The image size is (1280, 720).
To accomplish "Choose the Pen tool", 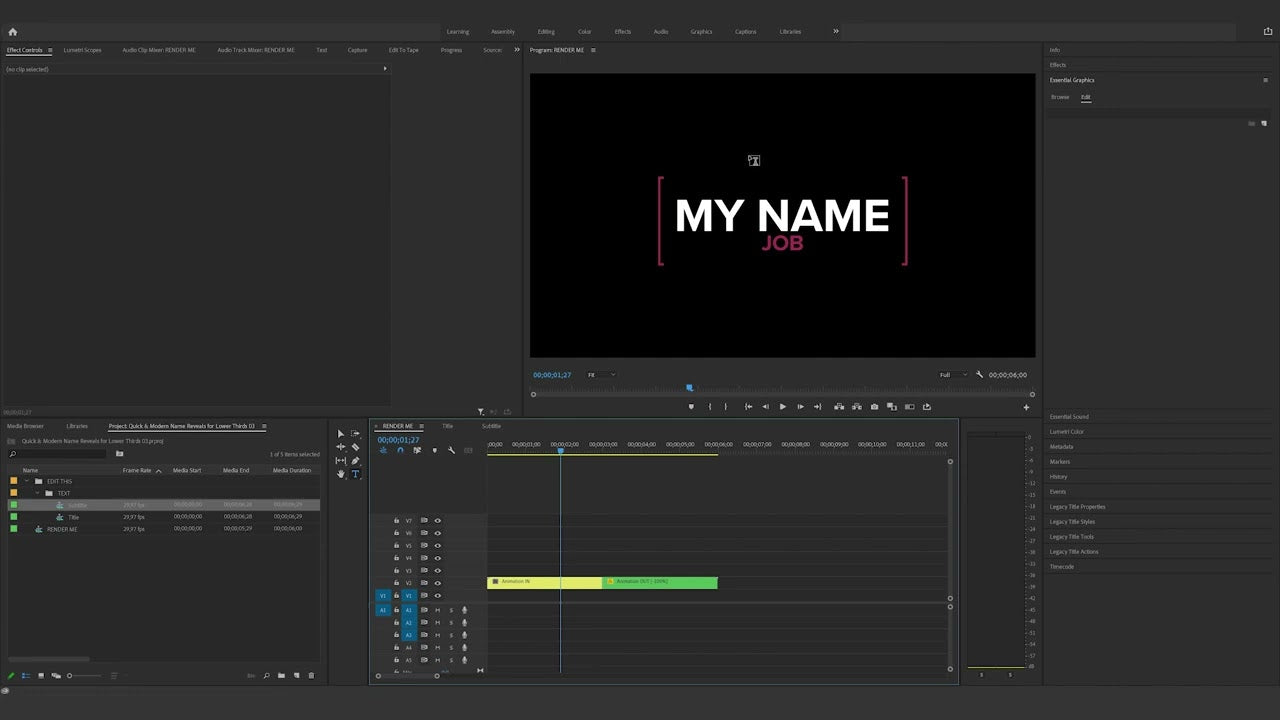I will click(355, 460).
